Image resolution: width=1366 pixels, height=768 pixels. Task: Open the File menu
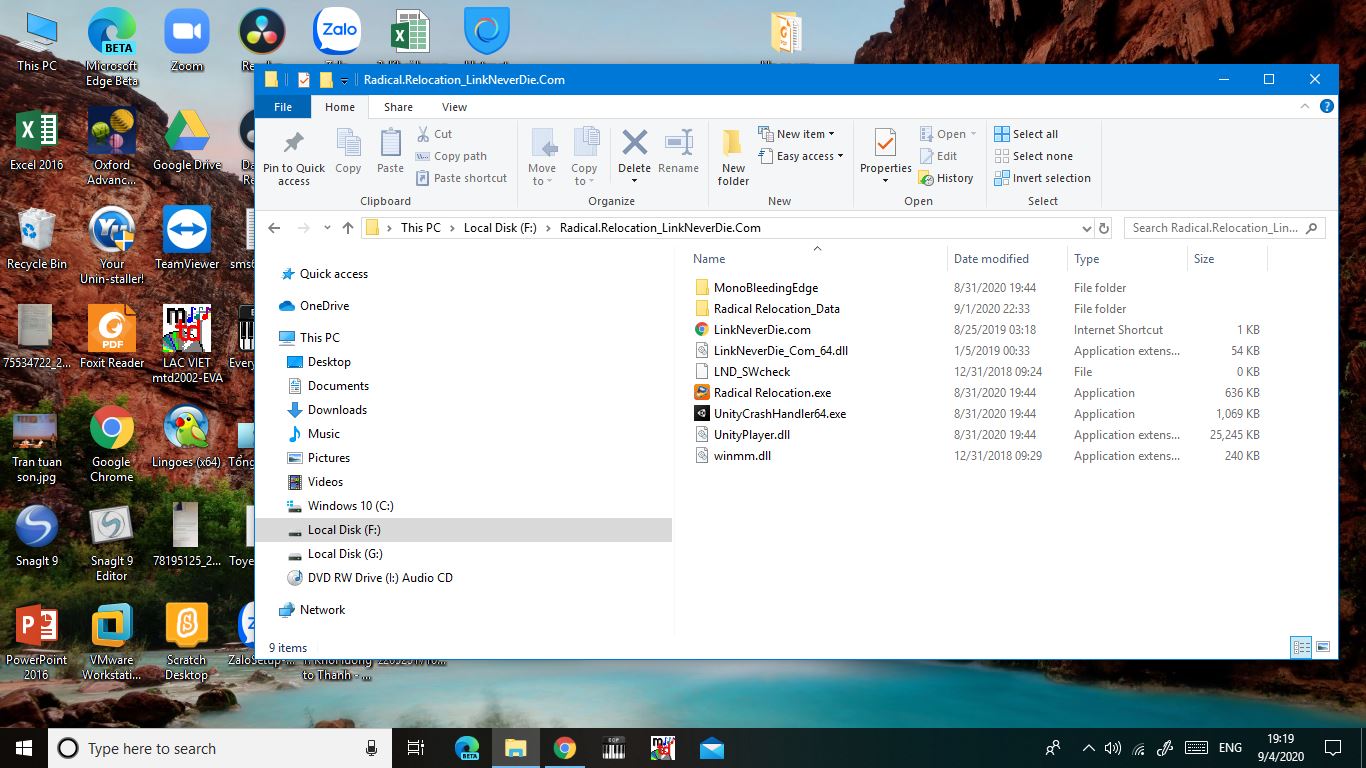(x=283, y=107)
